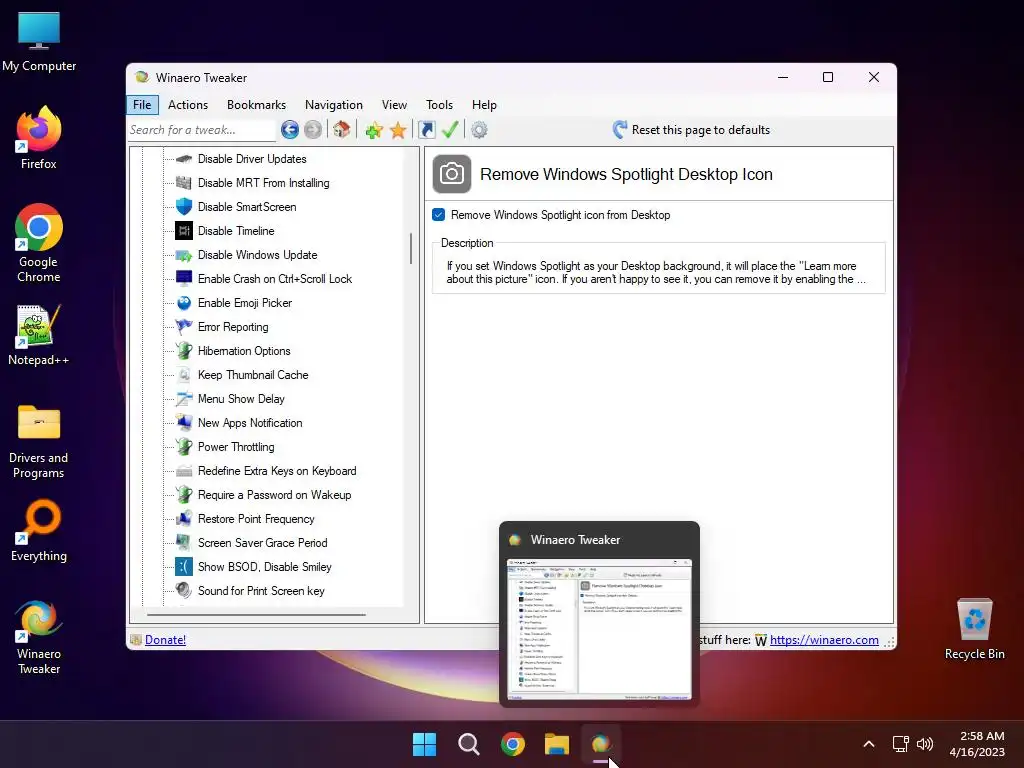Click the Show BSOD sad-face icon
Viewport: 1024px width, 768px height.
click(x=184, y=566)
